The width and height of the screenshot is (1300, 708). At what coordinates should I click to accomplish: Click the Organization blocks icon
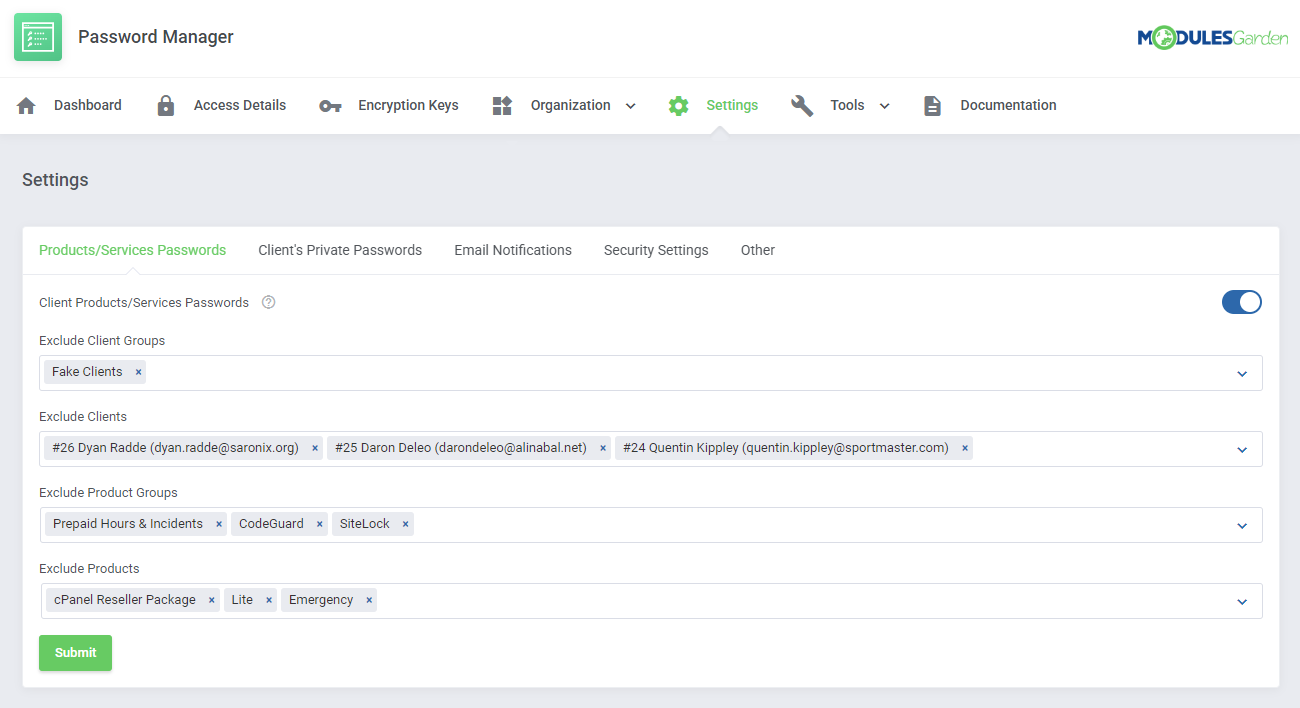502,106
